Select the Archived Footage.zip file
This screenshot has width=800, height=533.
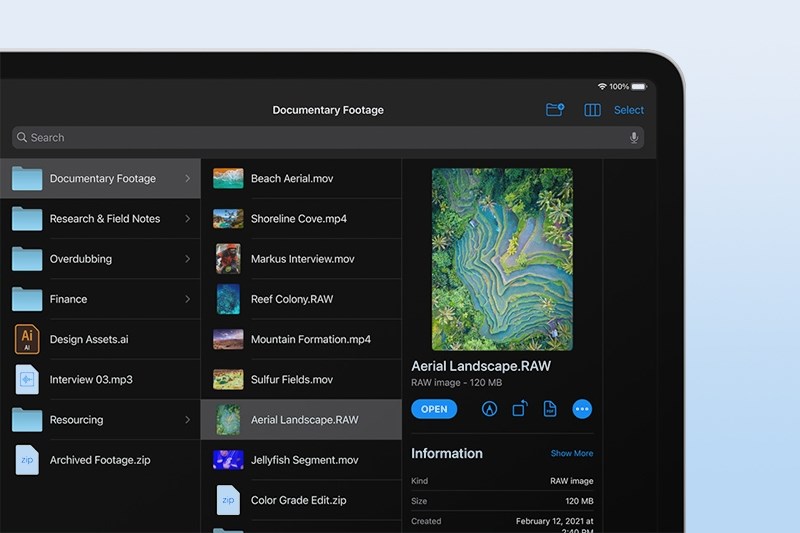click(99, 460)
